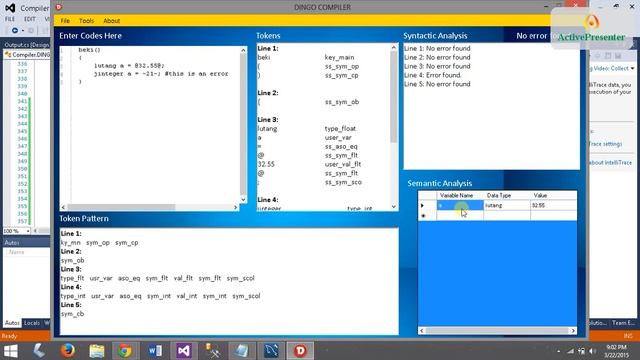
Task: Click the taskbar clock showing 9:02 PM
Action: point(616,351)
